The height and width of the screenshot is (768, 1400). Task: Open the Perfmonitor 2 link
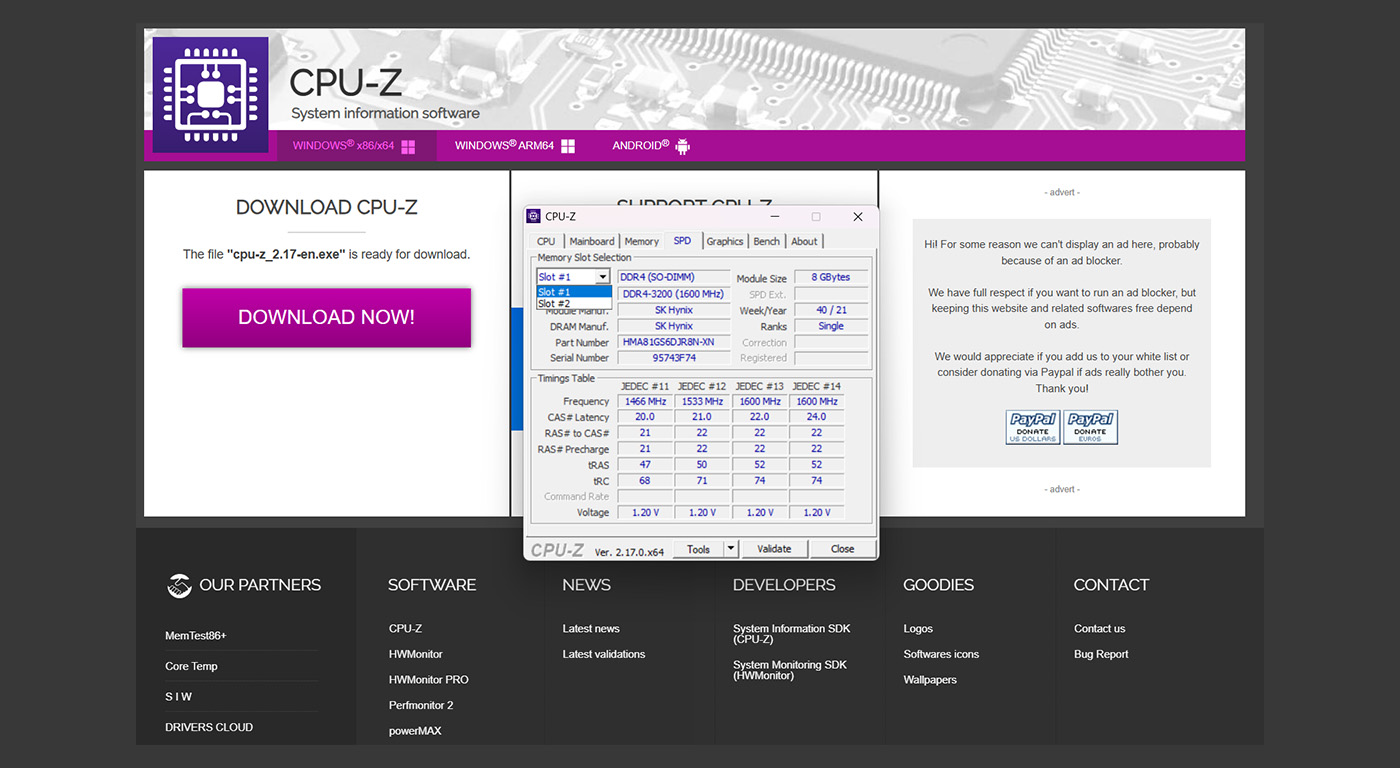(x=422, y=705)
